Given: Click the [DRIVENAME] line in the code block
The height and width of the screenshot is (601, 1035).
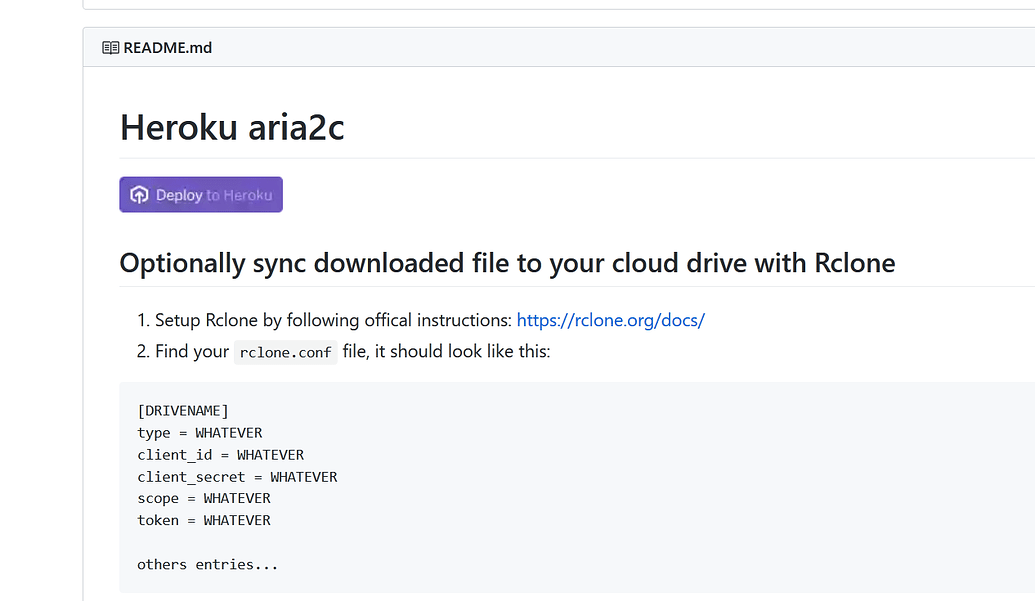Looking at the screenshot, I should [x=183, y=411].
